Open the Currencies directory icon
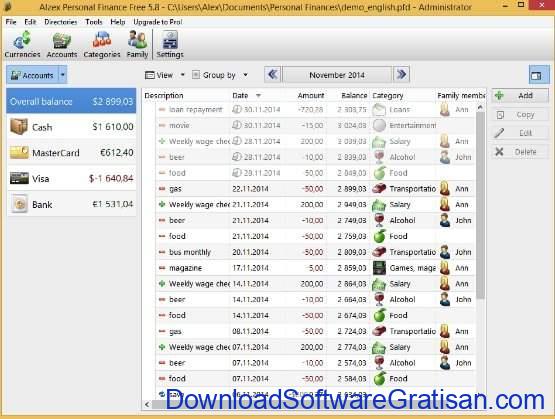This screenshot has width=555, height=419. click(x=22, y=44)
